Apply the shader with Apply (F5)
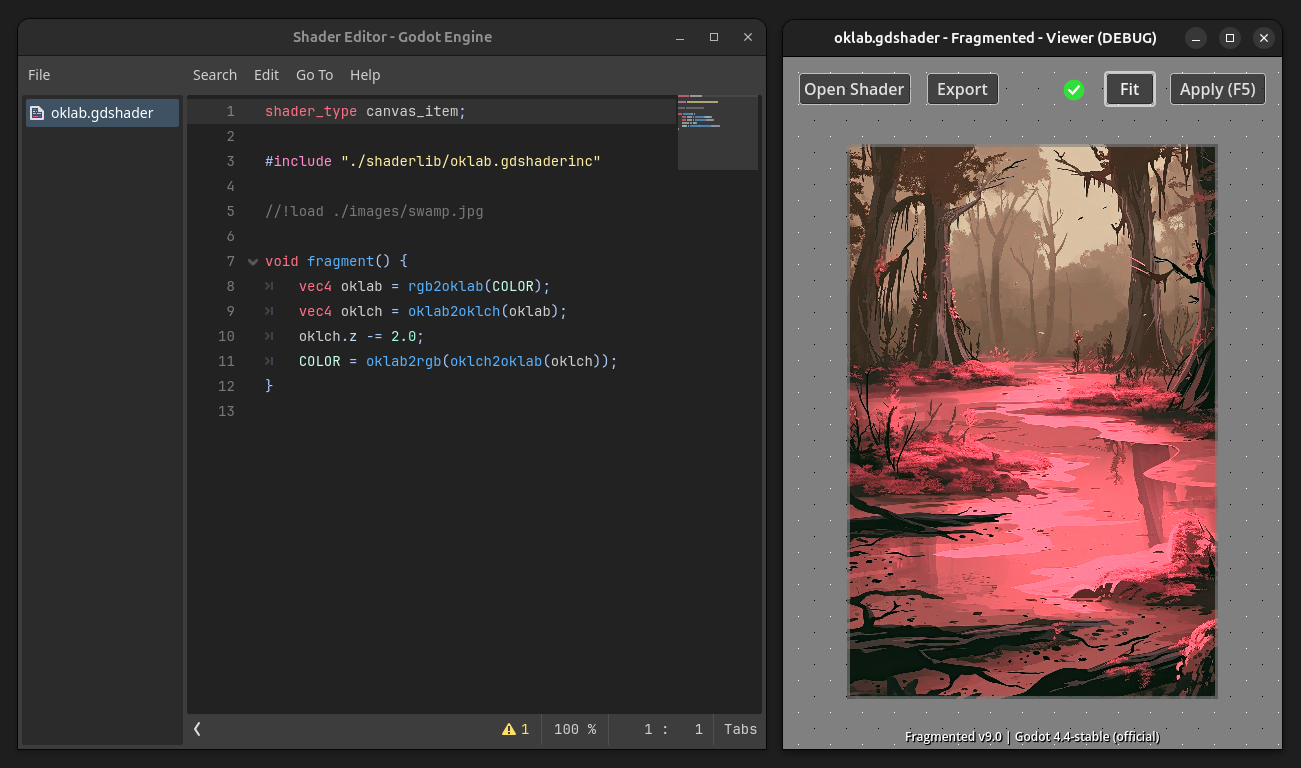 click(x=1217, y=89)
